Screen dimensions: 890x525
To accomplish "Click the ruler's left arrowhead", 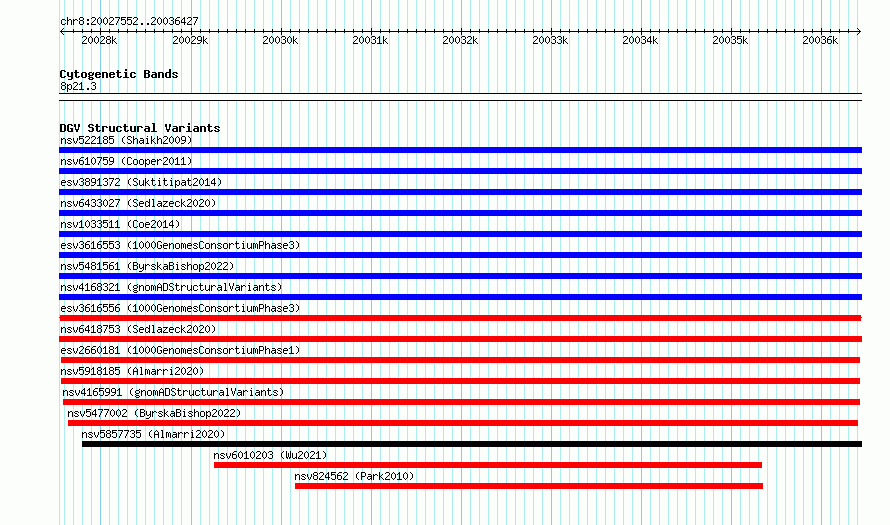I will (62, 31).
